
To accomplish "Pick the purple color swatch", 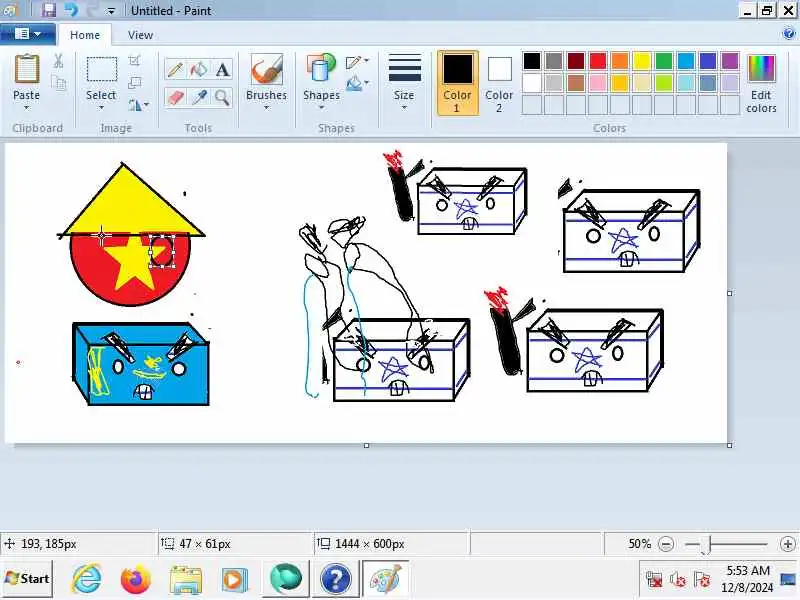I will click(730, 61).
